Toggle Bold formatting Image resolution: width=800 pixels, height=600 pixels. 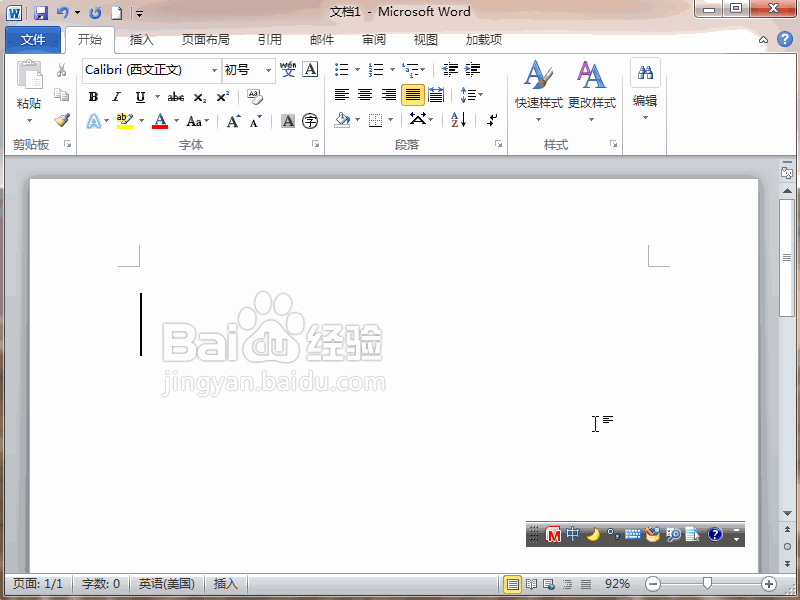coord(93,97)
